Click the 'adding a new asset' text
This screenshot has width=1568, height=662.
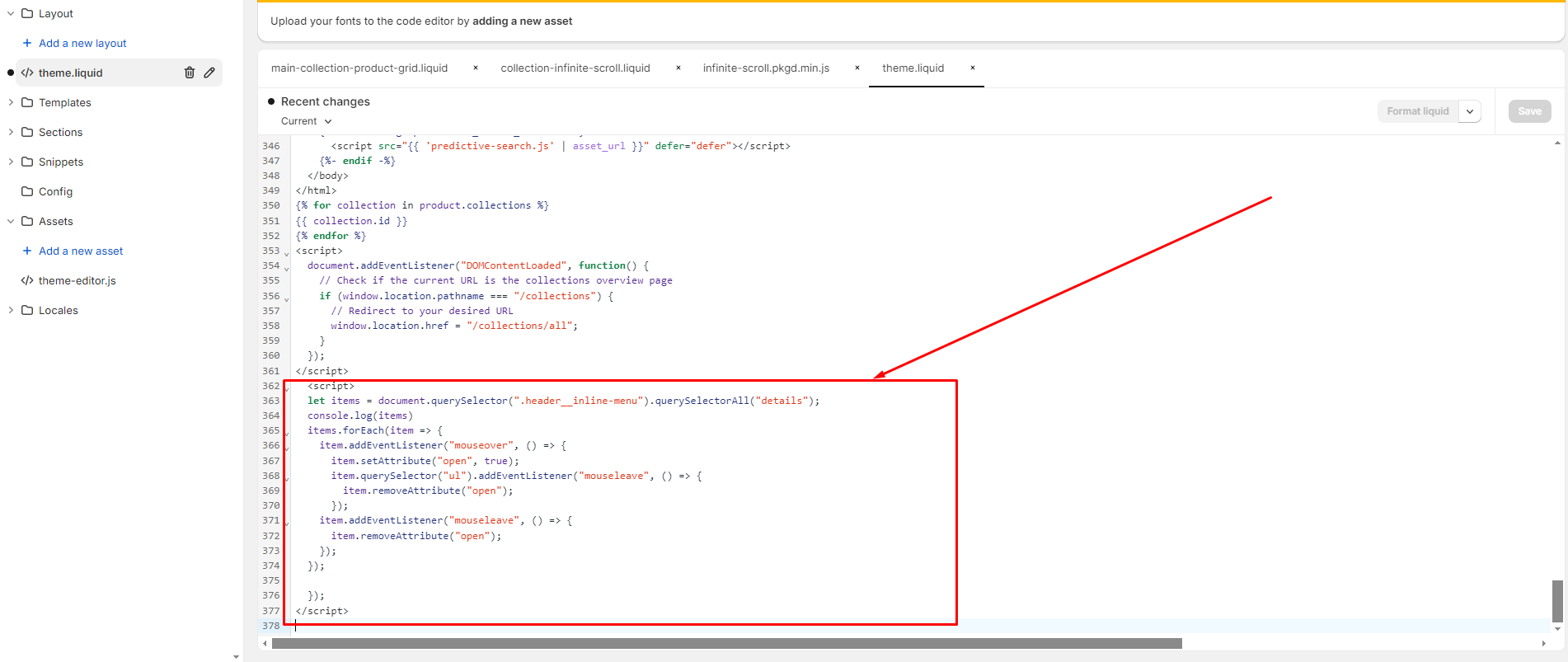(522, 21)
